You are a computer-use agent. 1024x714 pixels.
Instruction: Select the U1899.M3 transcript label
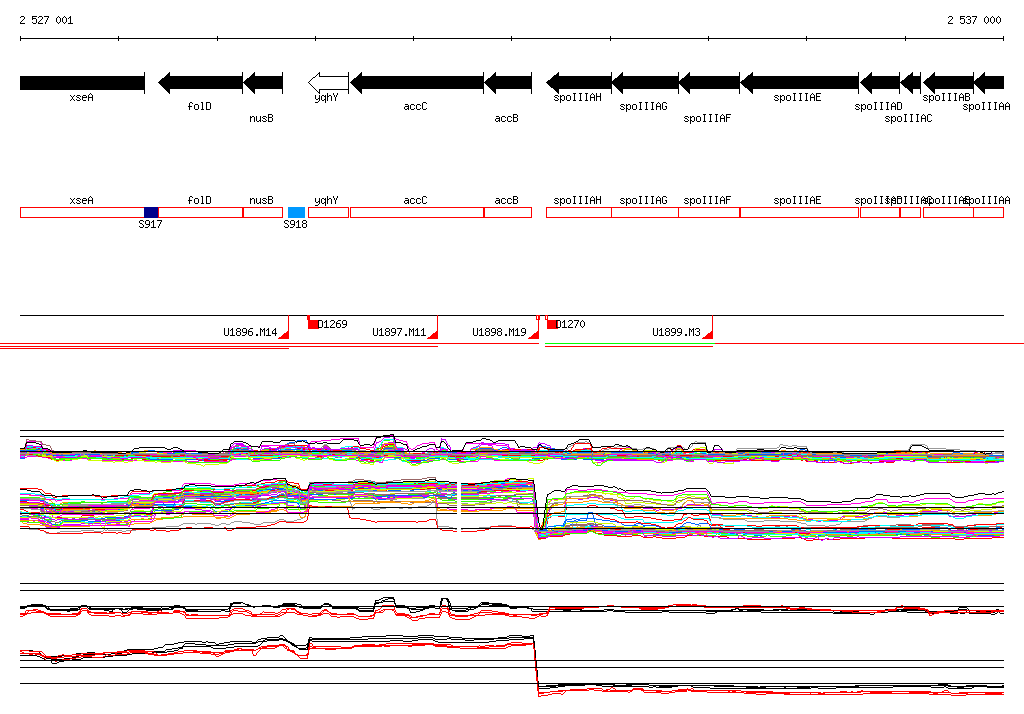tap(676, 332)
